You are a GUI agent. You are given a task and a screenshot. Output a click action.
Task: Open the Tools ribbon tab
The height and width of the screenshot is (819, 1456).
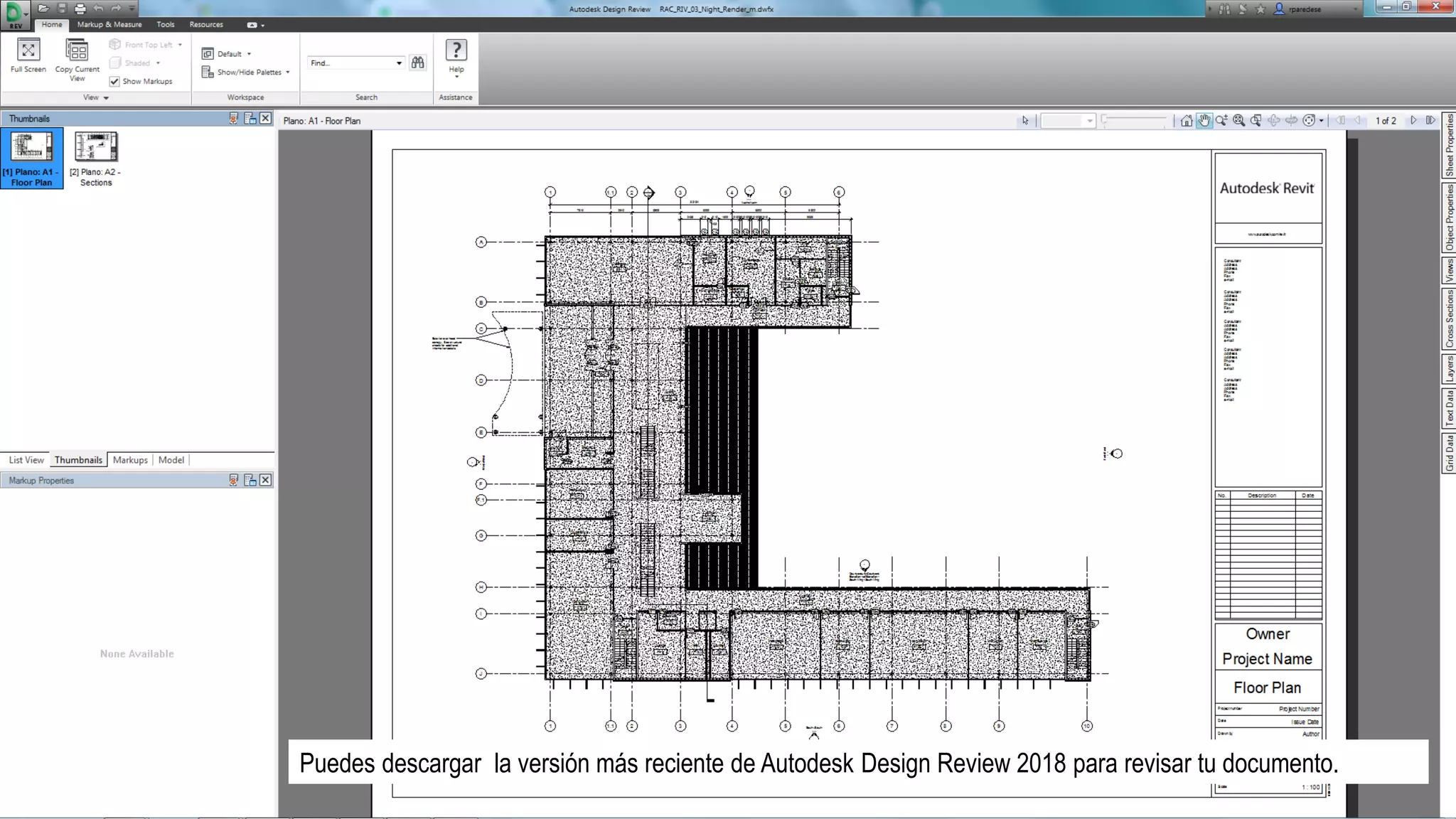click(x=166, y=24)
